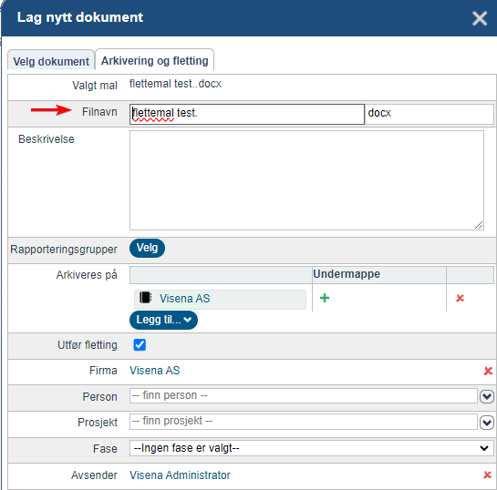Image resolution: width=497 pixels, height=490 pixels.
Task: Expand the Person dropdown arrow
Action: tap(487, 396)
